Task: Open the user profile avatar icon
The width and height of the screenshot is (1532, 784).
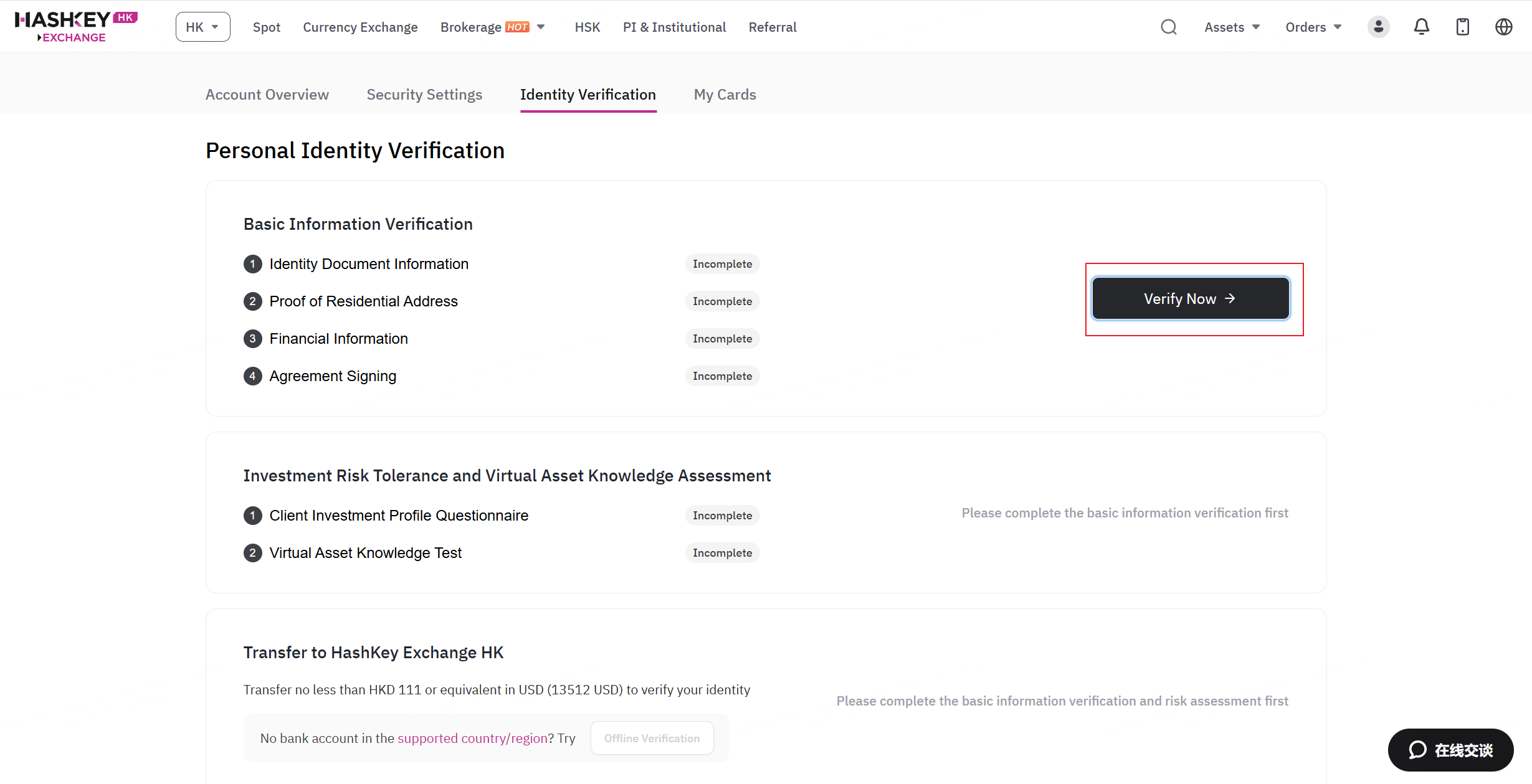Action: (x=1378, y=27)
